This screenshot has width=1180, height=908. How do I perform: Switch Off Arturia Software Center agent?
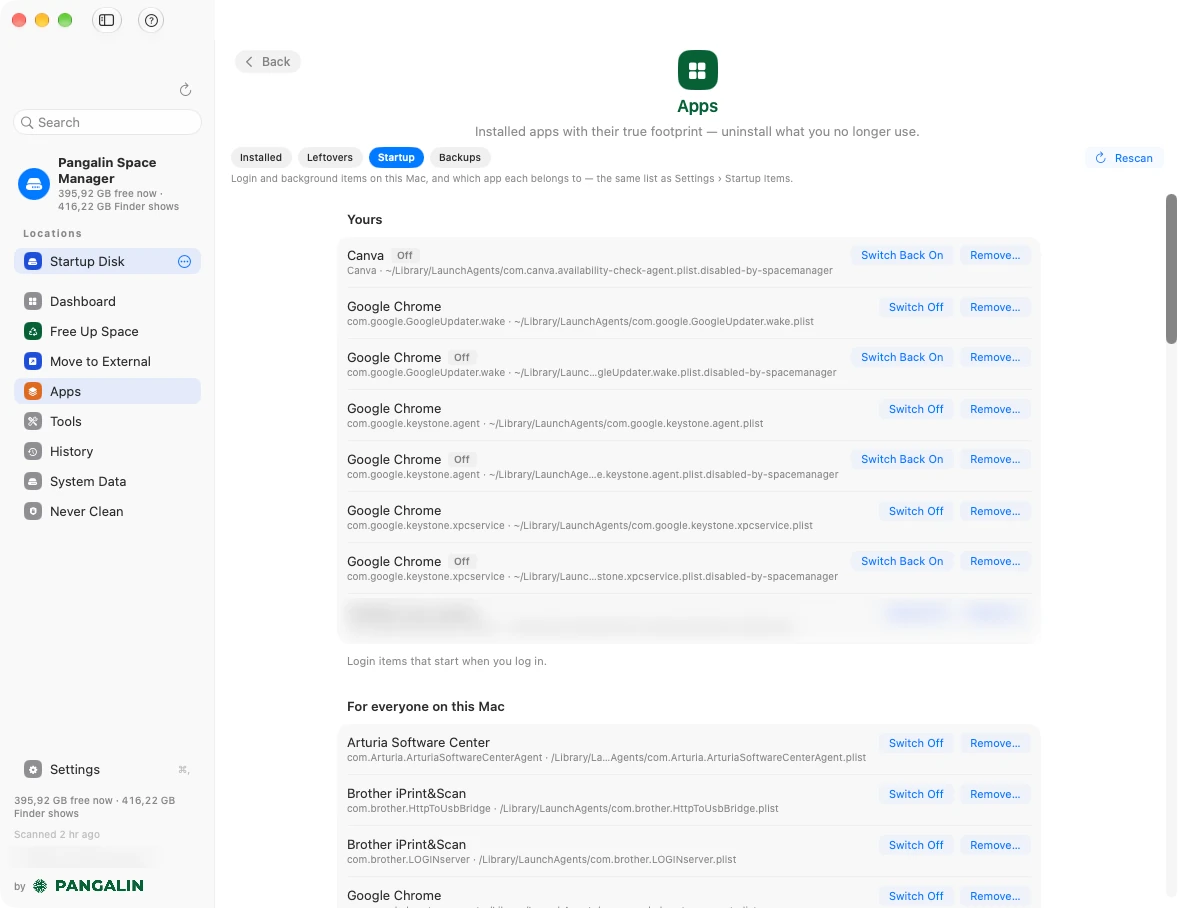point(916,743)
